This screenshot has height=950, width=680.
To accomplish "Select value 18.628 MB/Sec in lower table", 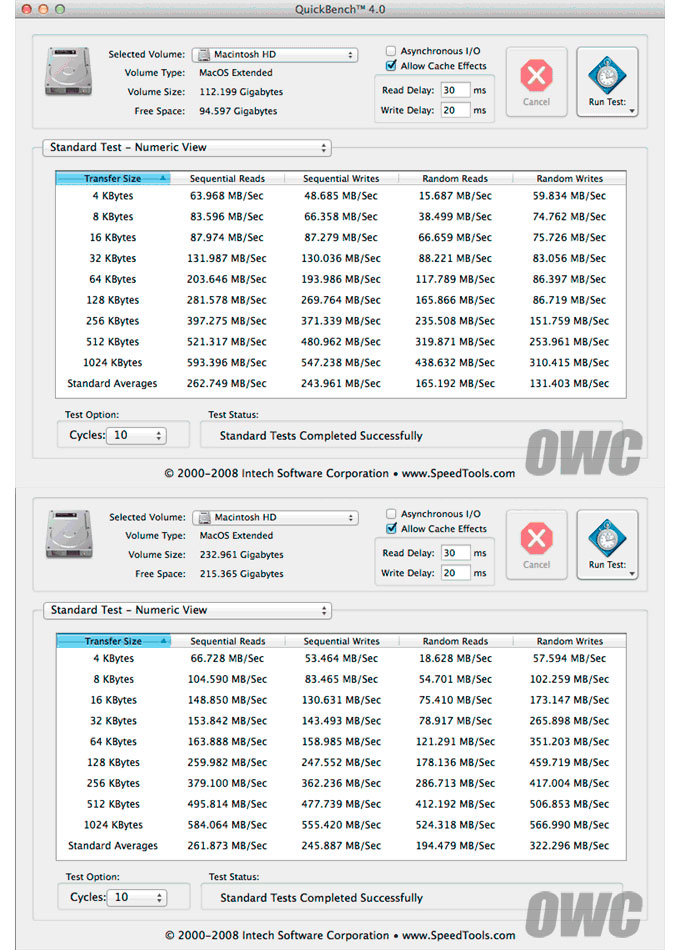I will click(455, 658).
